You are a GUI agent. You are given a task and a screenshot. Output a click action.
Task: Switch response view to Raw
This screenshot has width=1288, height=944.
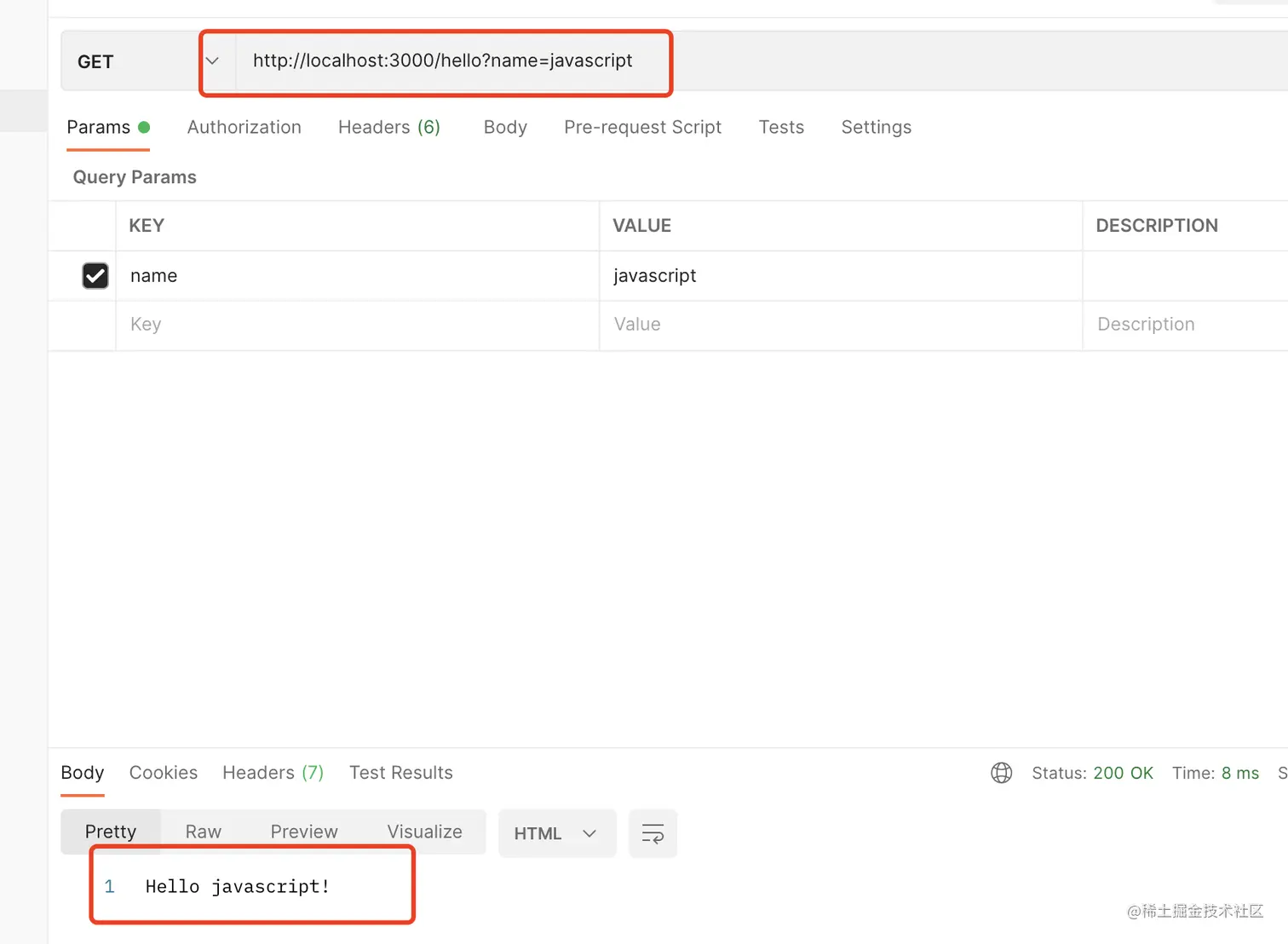204,832
